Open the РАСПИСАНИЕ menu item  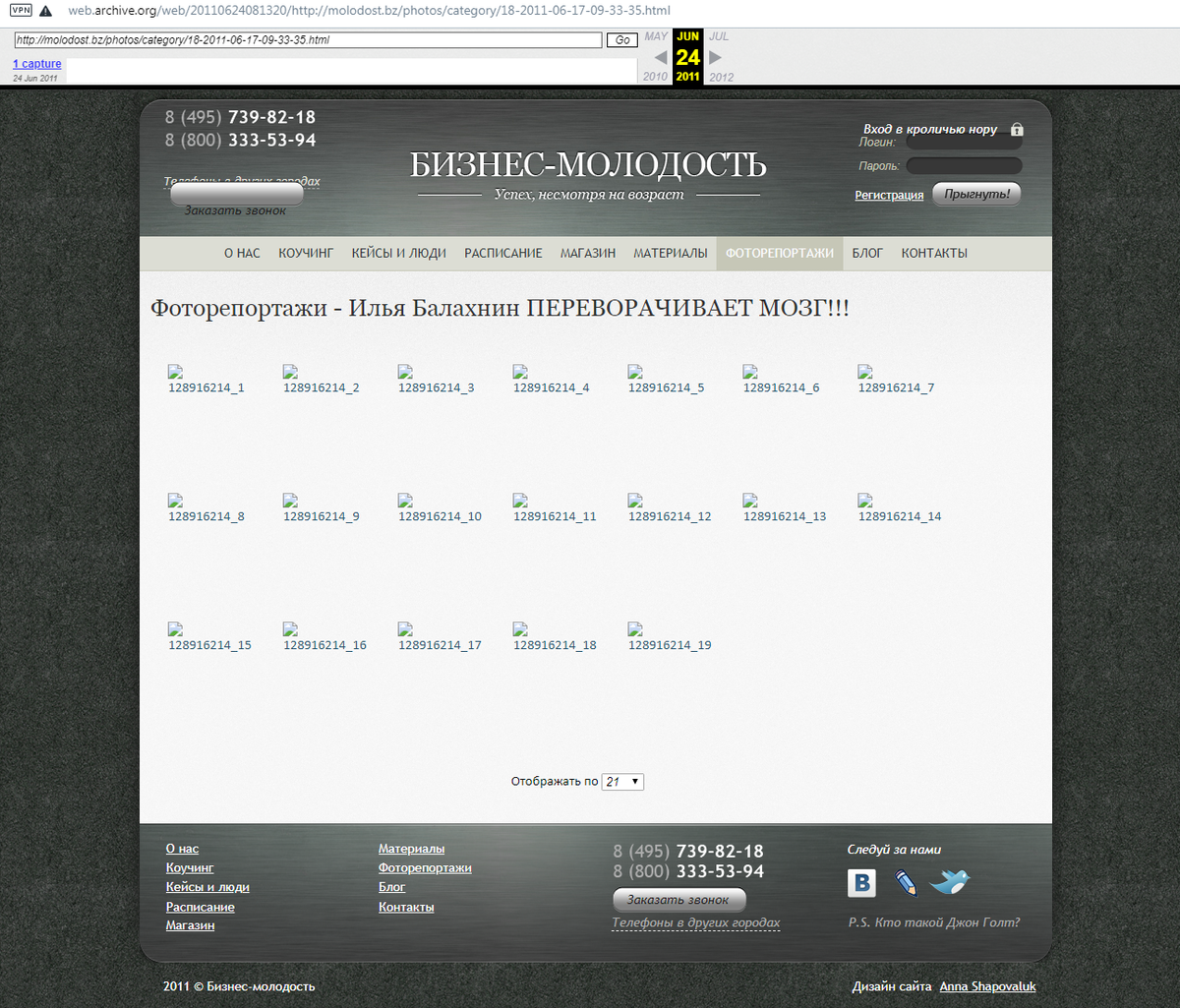coord(503,254)
